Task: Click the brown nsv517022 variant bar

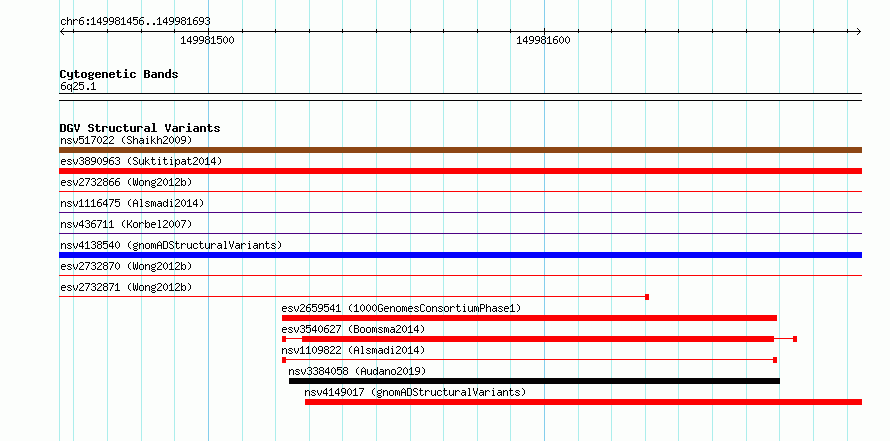Action: point(460,150)
